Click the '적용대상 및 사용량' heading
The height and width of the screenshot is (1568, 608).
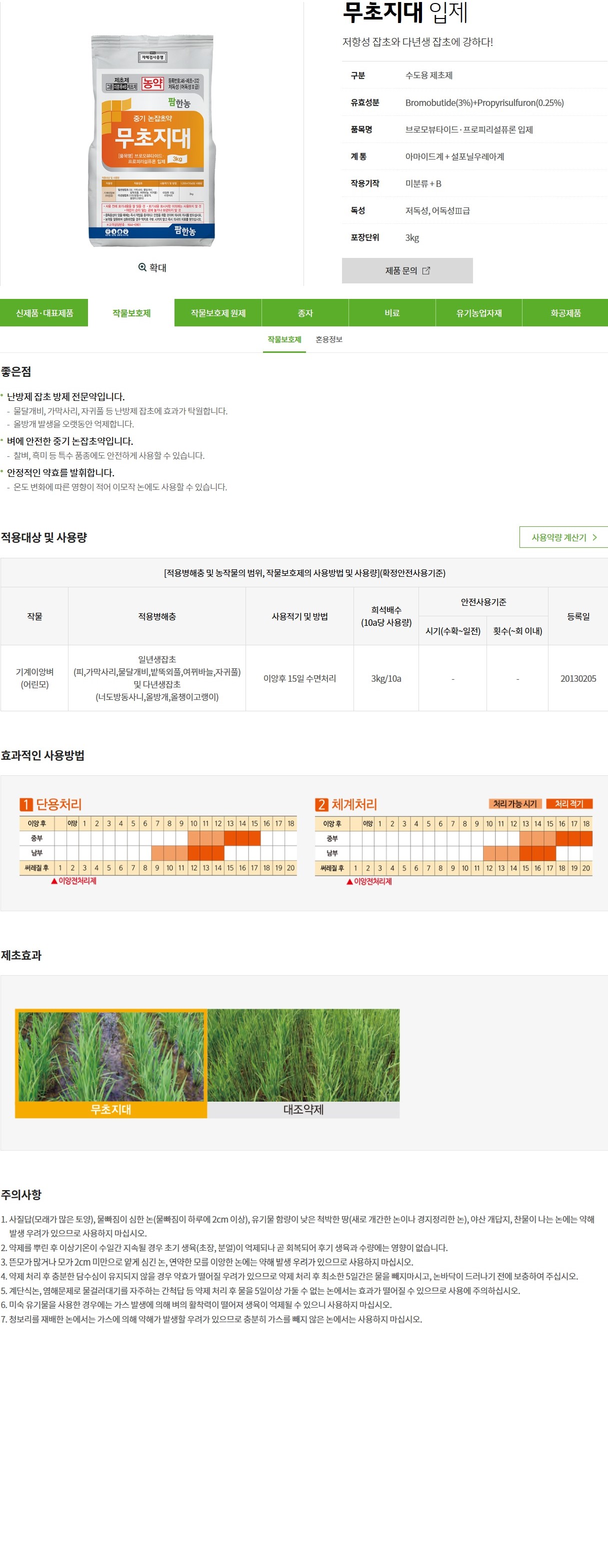pos(44,537)
